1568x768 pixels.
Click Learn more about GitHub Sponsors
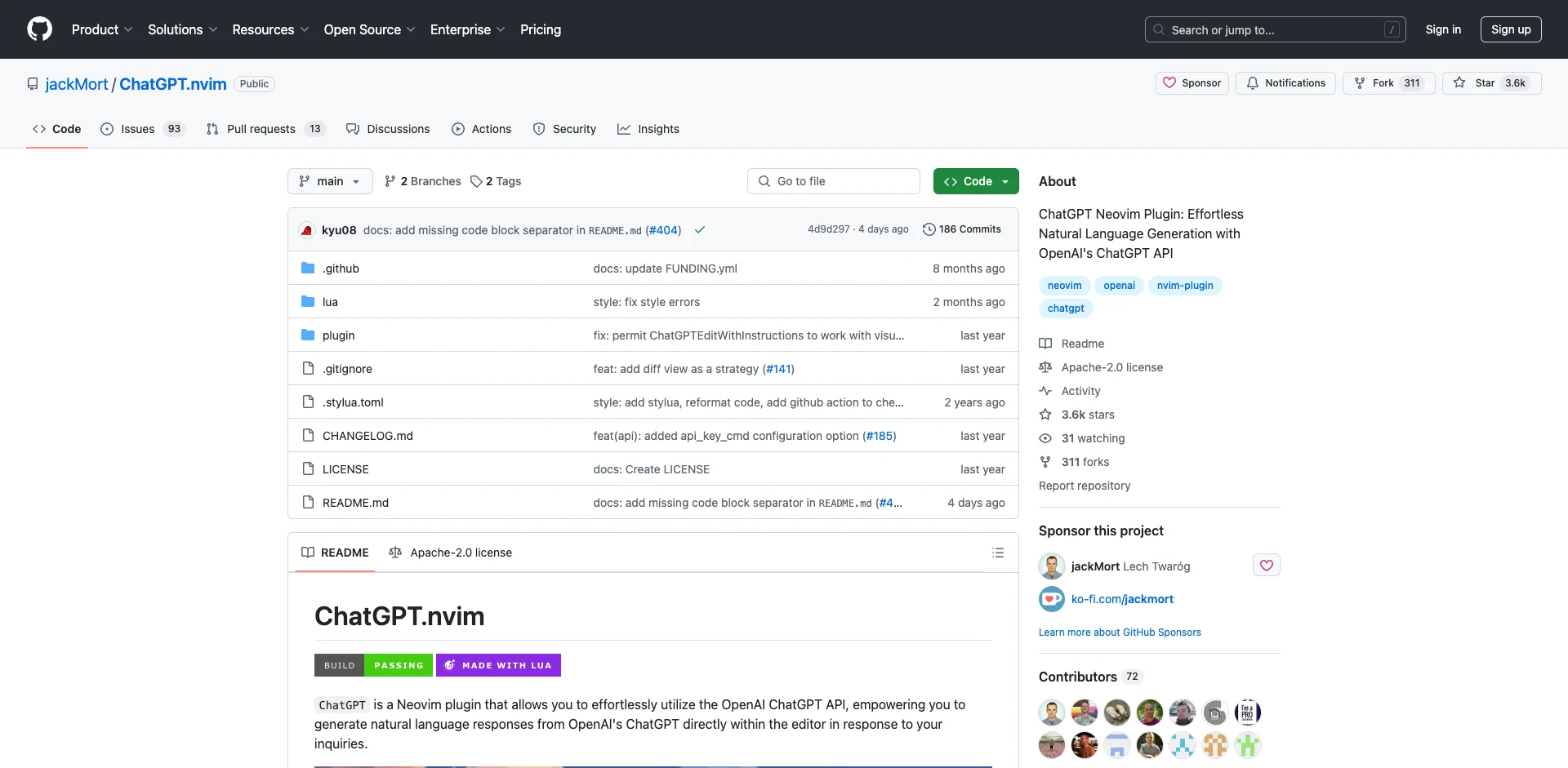pos(1120,633)
